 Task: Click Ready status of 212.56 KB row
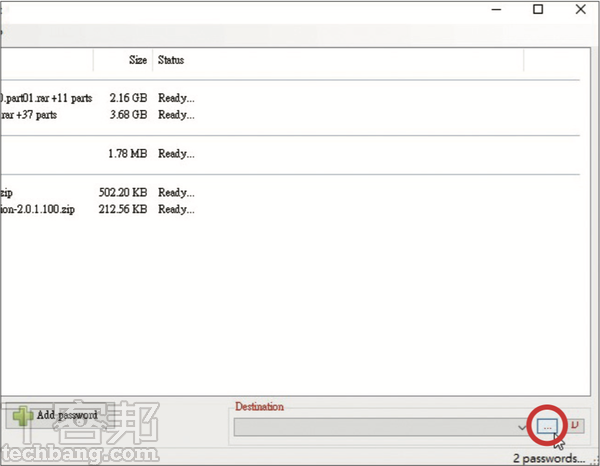point(176,209)
